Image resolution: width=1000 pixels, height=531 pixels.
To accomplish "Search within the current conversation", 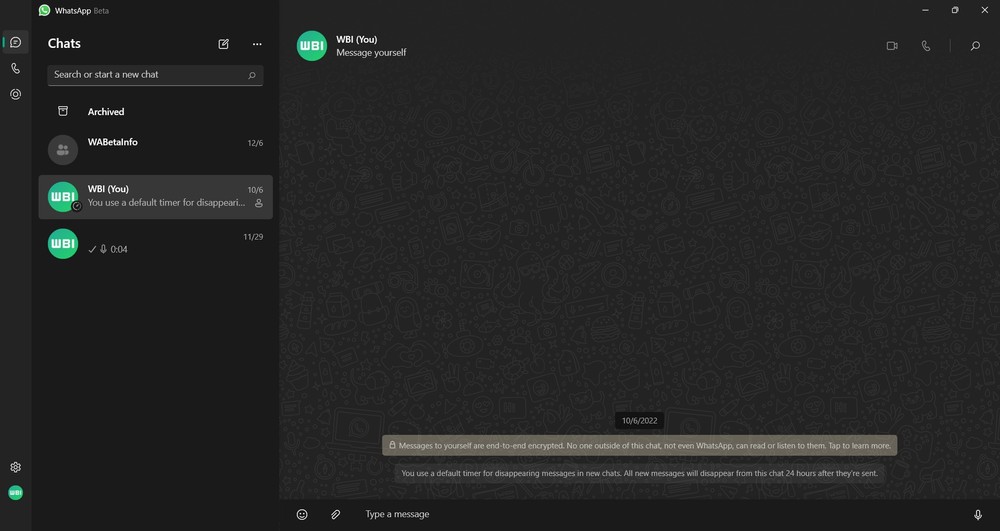I will pyautogui.click(x=975, y=46).
